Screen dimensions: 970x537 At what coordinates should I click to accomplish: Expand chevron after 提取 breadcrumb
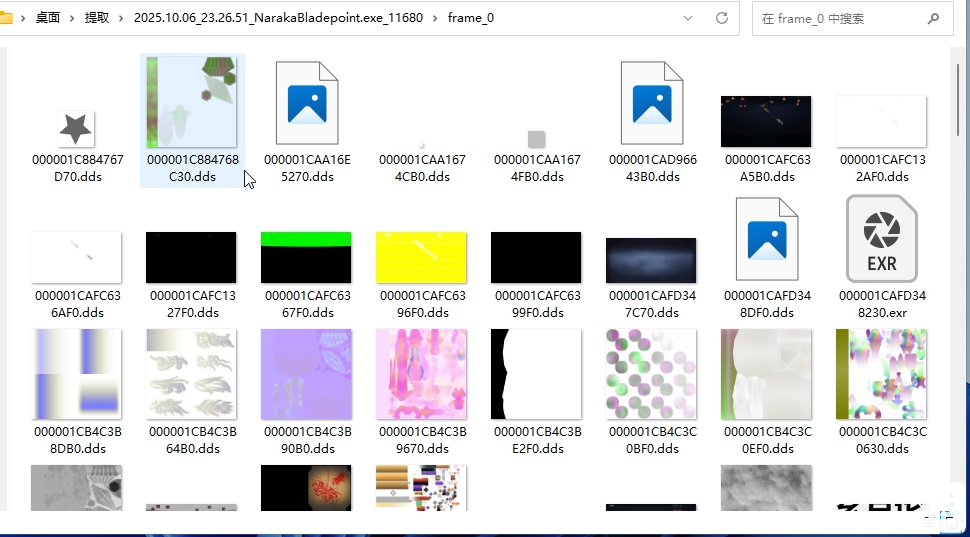(x=122, y=18)
